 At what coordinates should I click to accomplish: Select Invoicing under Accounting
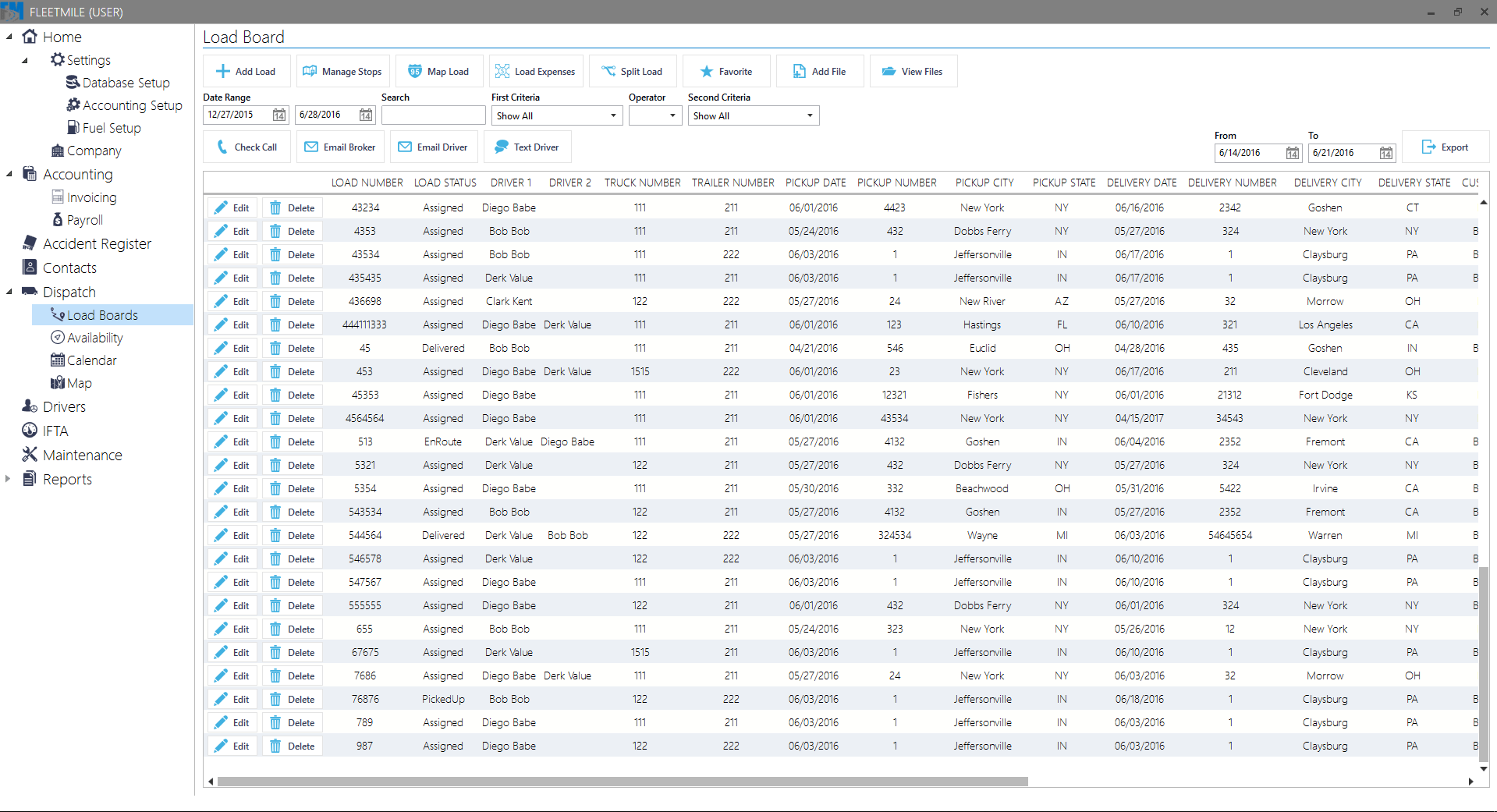84,197
